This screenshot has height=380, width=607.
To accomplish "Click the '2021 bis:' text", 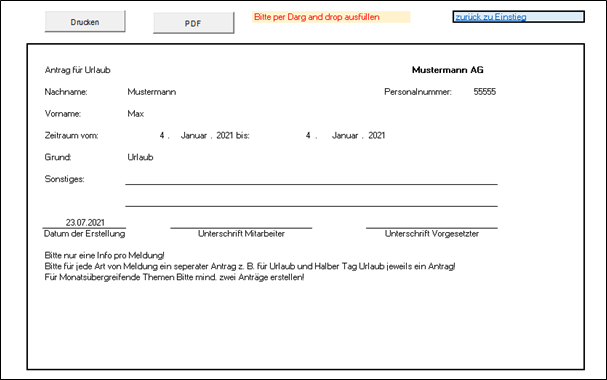I will (233, 135).
